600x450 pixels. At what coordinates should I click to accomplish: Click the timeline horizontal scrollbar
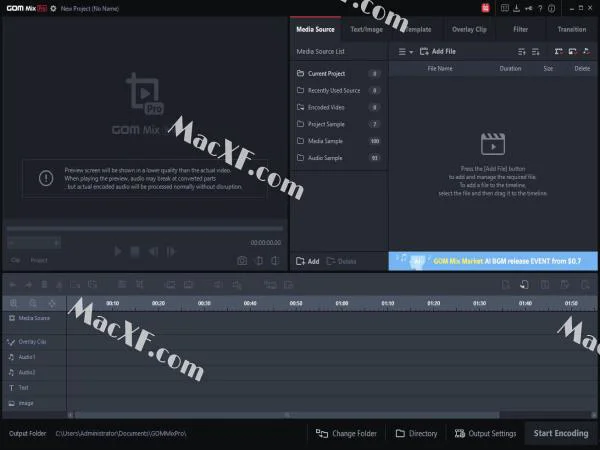tap(287, 415)
